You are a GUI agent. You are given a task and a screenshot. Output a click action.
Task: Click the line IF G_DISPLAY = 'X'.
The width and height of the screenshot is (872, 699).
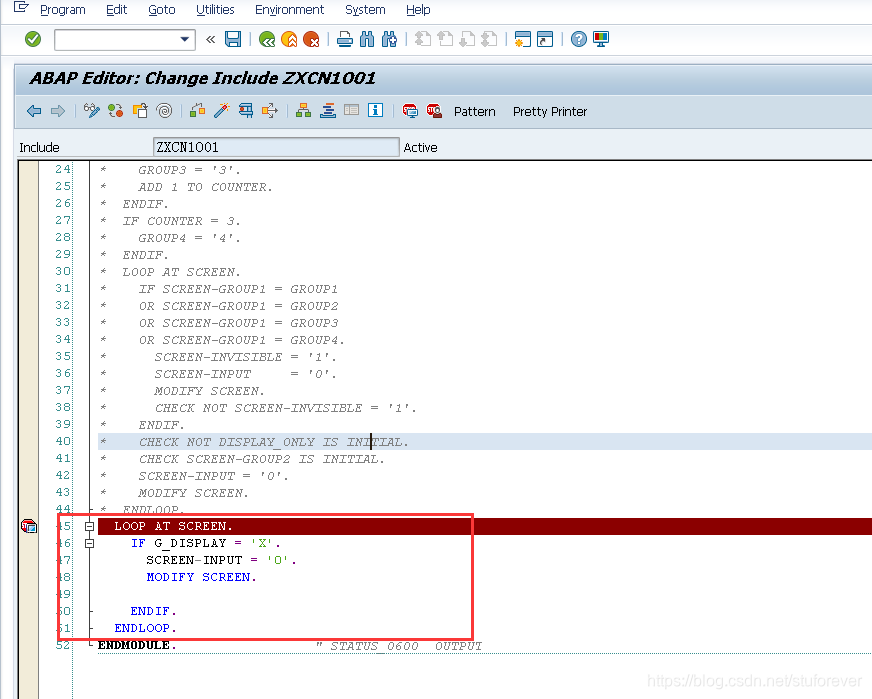tap(205, 543)
